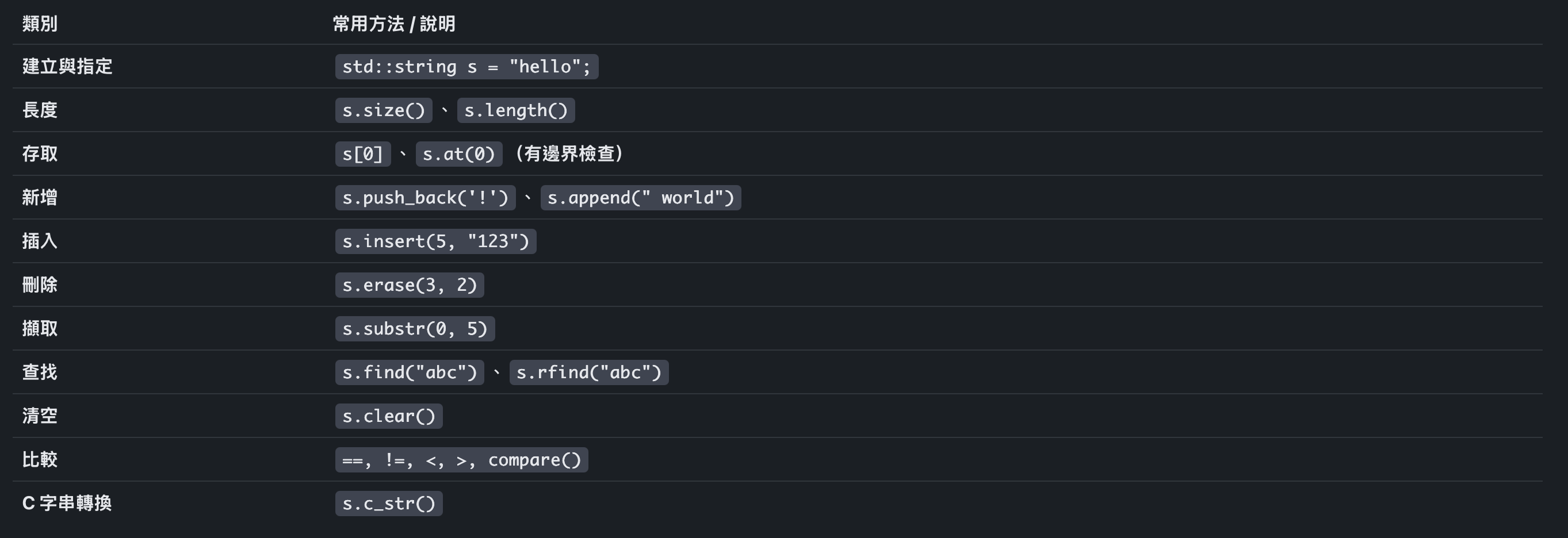1568x538 pixels.
Task: Select the s.size() code snippet
Action: pyautogui.click(x=384, y=110)
